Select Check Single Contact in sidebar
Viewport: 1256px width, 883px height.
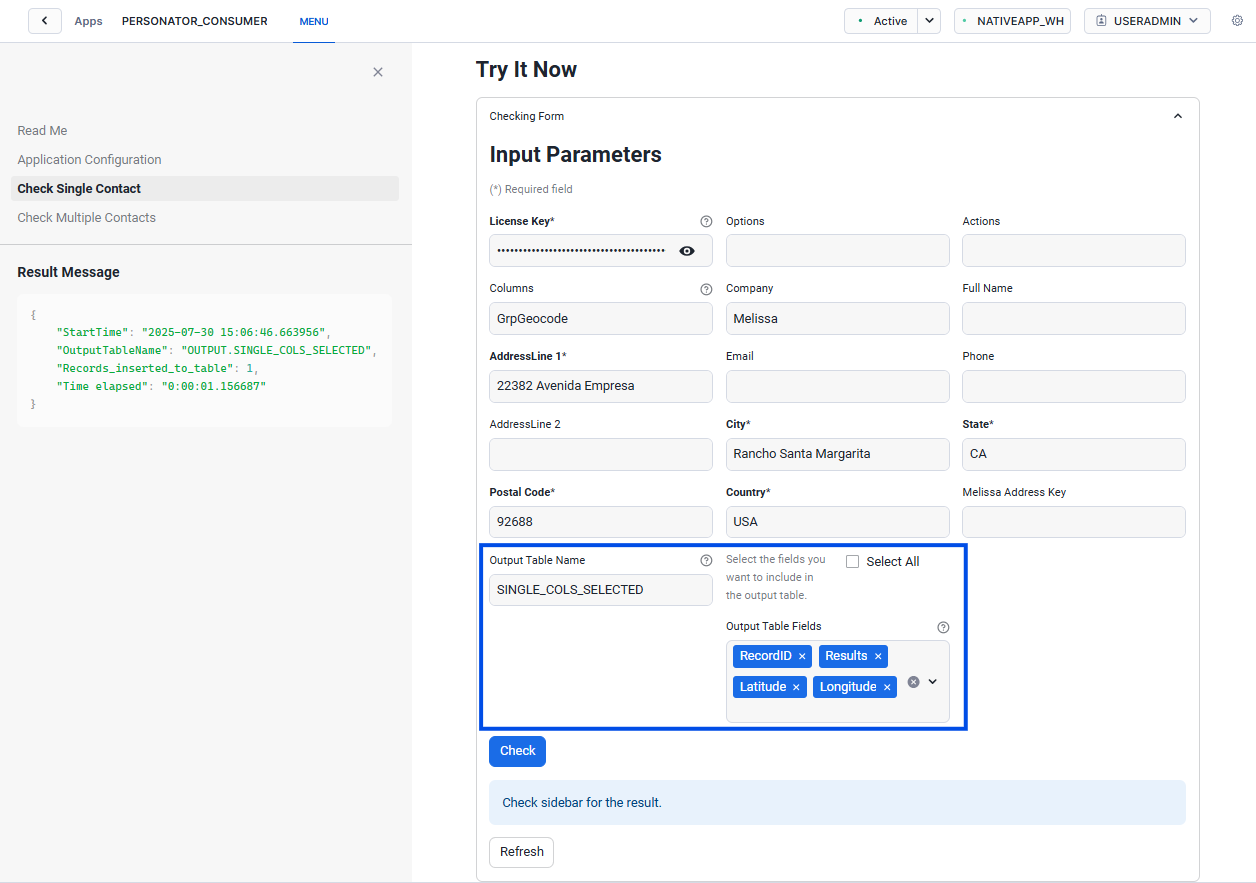tap(205, 189)
